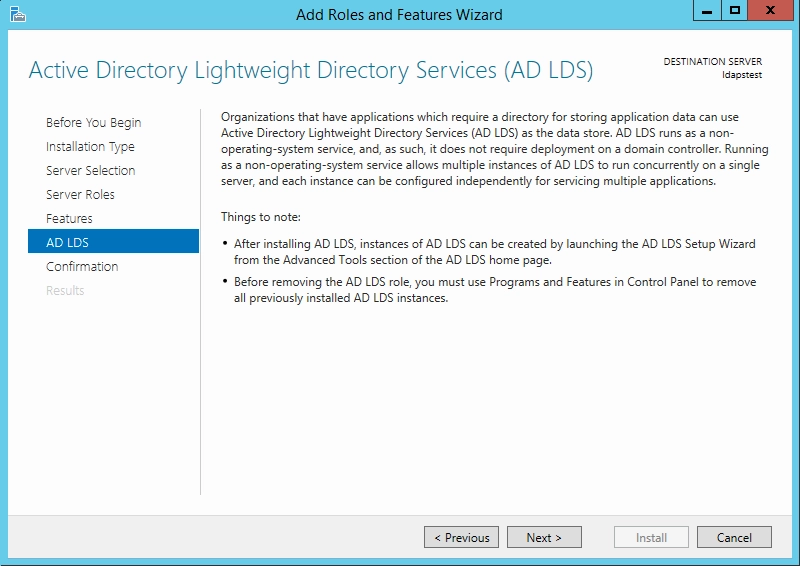Click the wizard icon in the title bar
Image resolution: width=800 pixels, height=567 pixels.
(x=18, y=14)
